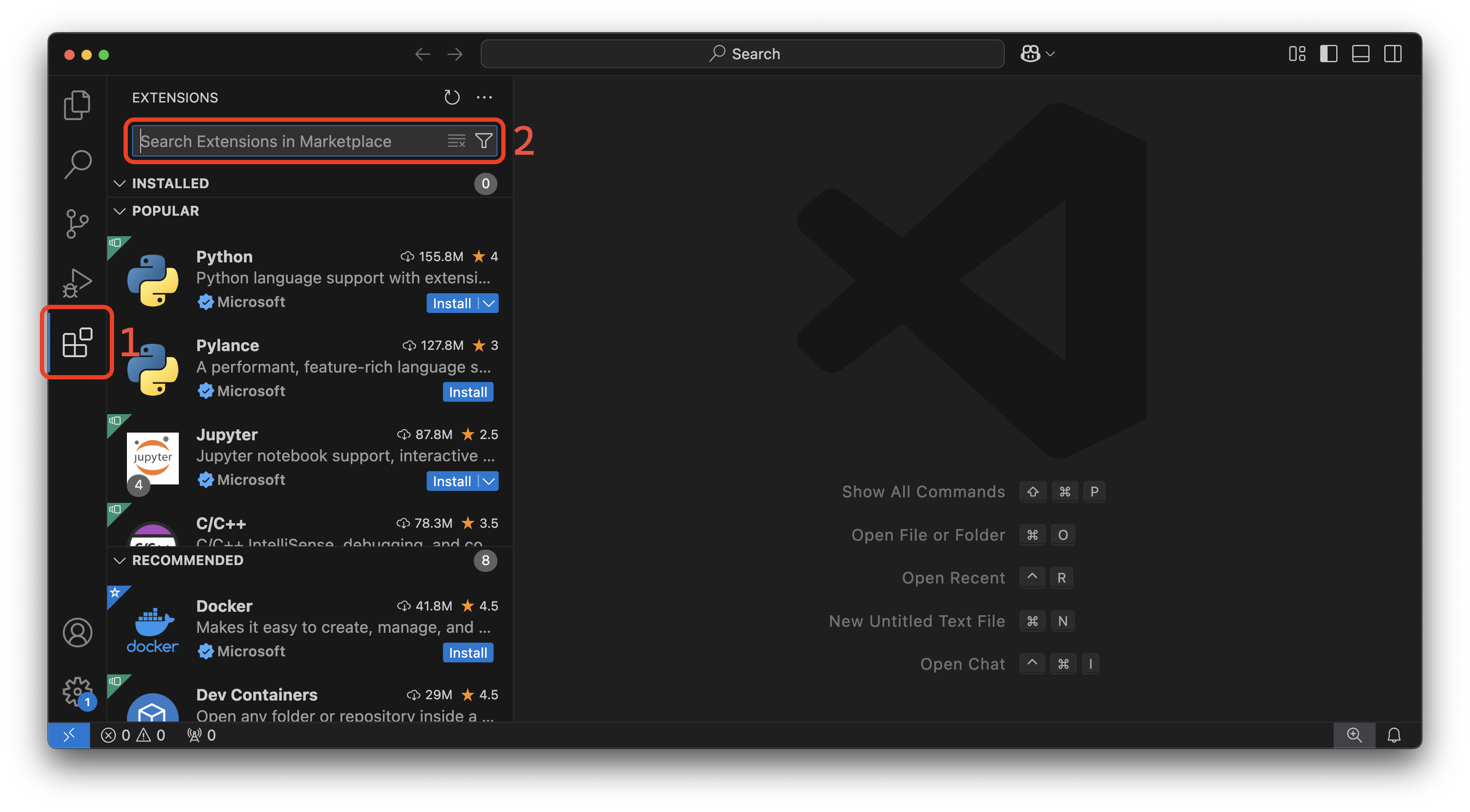Open the extensions filter icon
1470x812 pixels.
click(483, 141)
